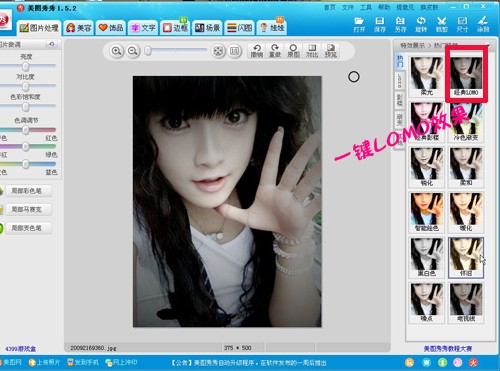Screen dimensions: 500x371
Task: Click the zoom out magnifier icon
Action: pos(133,51)
